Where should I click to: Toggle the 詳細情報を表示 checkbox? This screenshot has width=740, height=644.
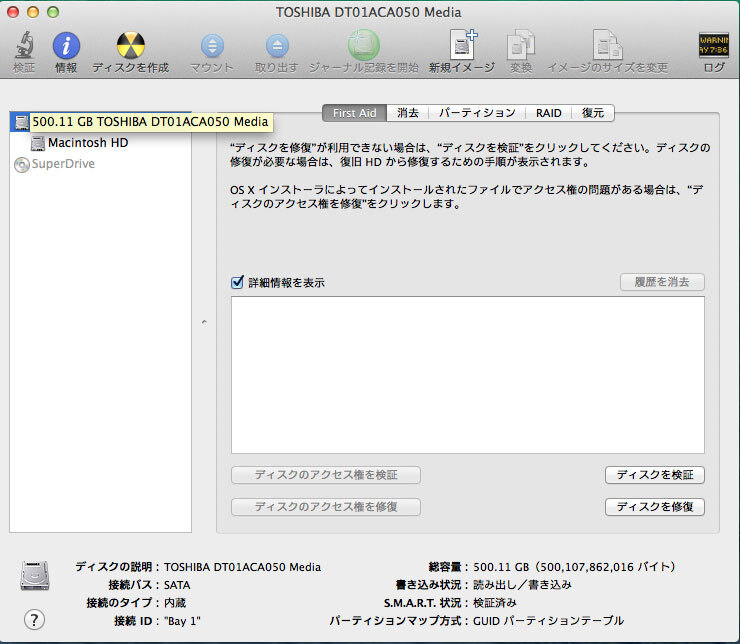click(x=237, y=282)
